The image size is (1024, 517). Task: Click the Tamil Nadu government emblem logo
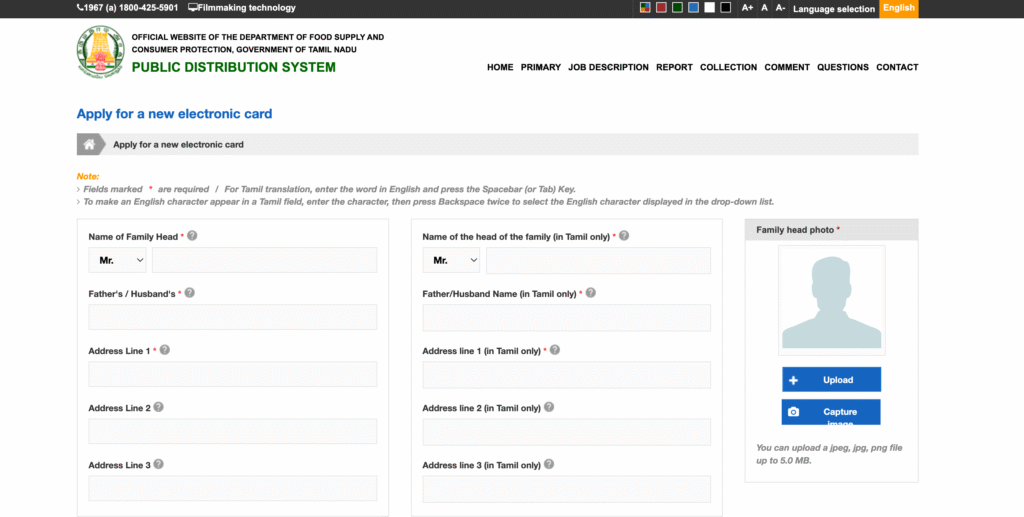click(101, 52)
